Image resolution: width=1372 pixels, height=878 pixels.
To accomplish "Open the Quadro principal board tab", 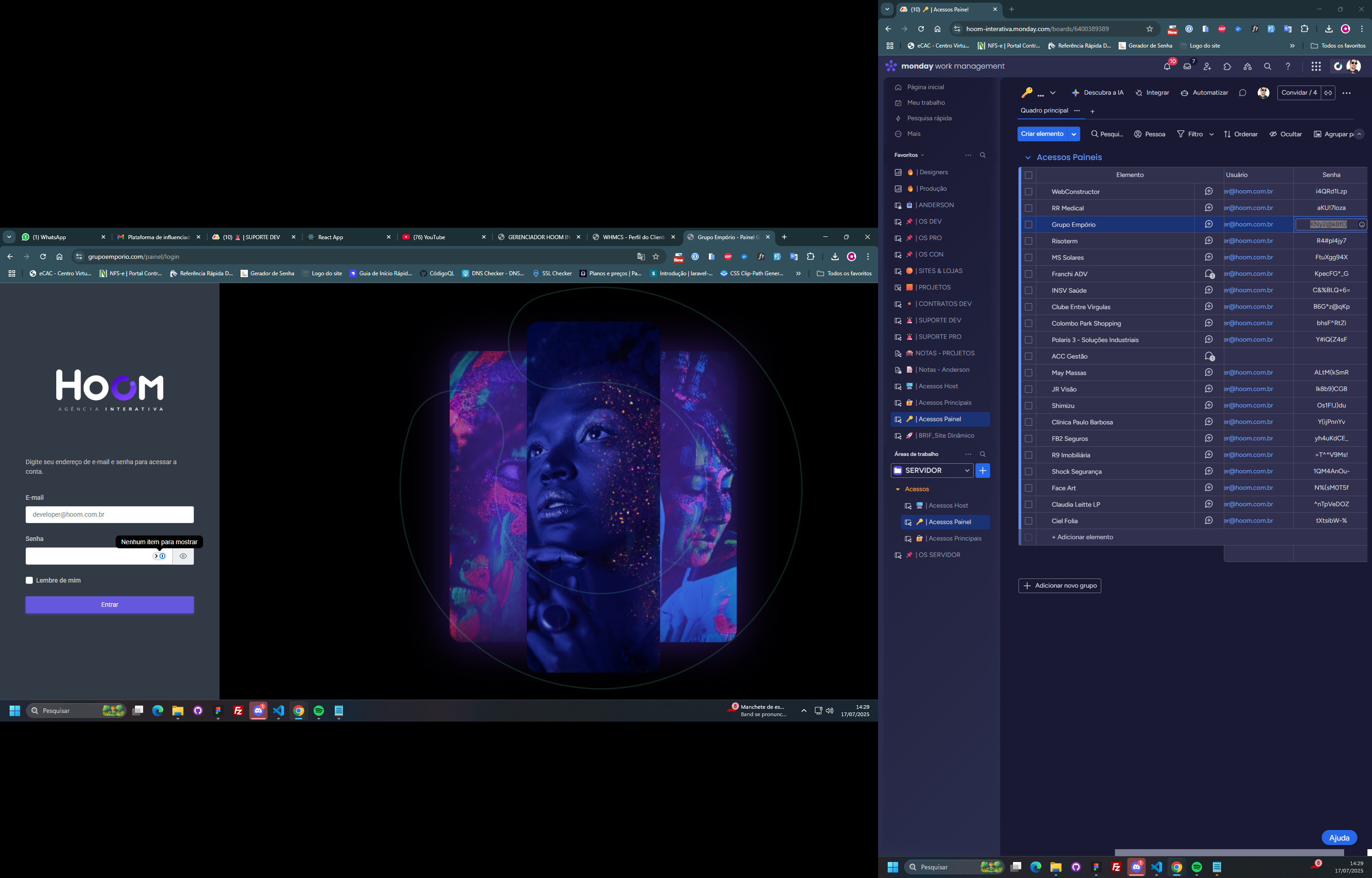I will [x=1044, y=111].
